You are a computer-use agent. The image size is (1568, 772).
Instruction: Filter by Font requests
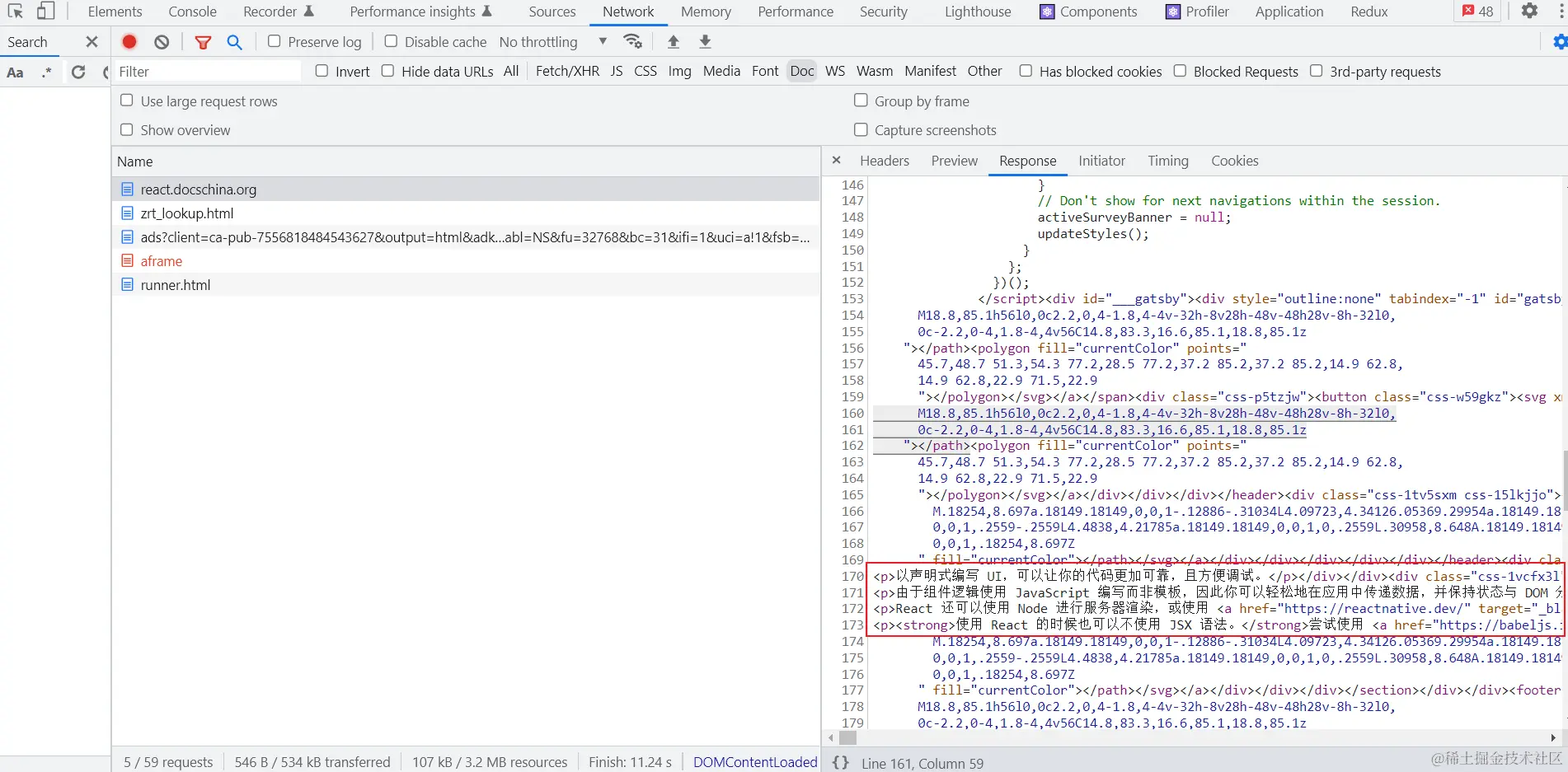point(765,72)
